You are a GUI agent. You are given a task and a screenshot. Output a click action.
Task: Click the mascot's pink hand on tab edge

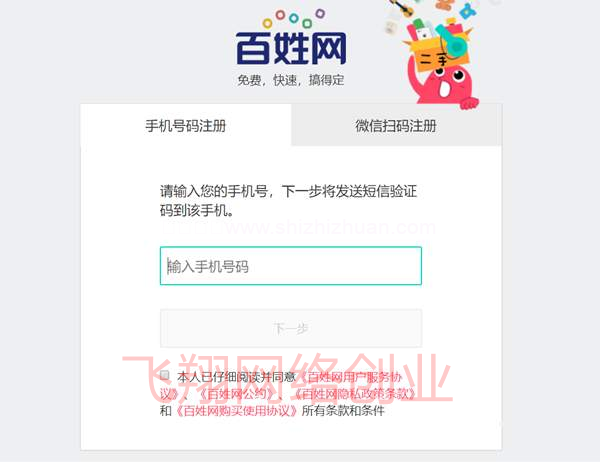coord(469,103)
